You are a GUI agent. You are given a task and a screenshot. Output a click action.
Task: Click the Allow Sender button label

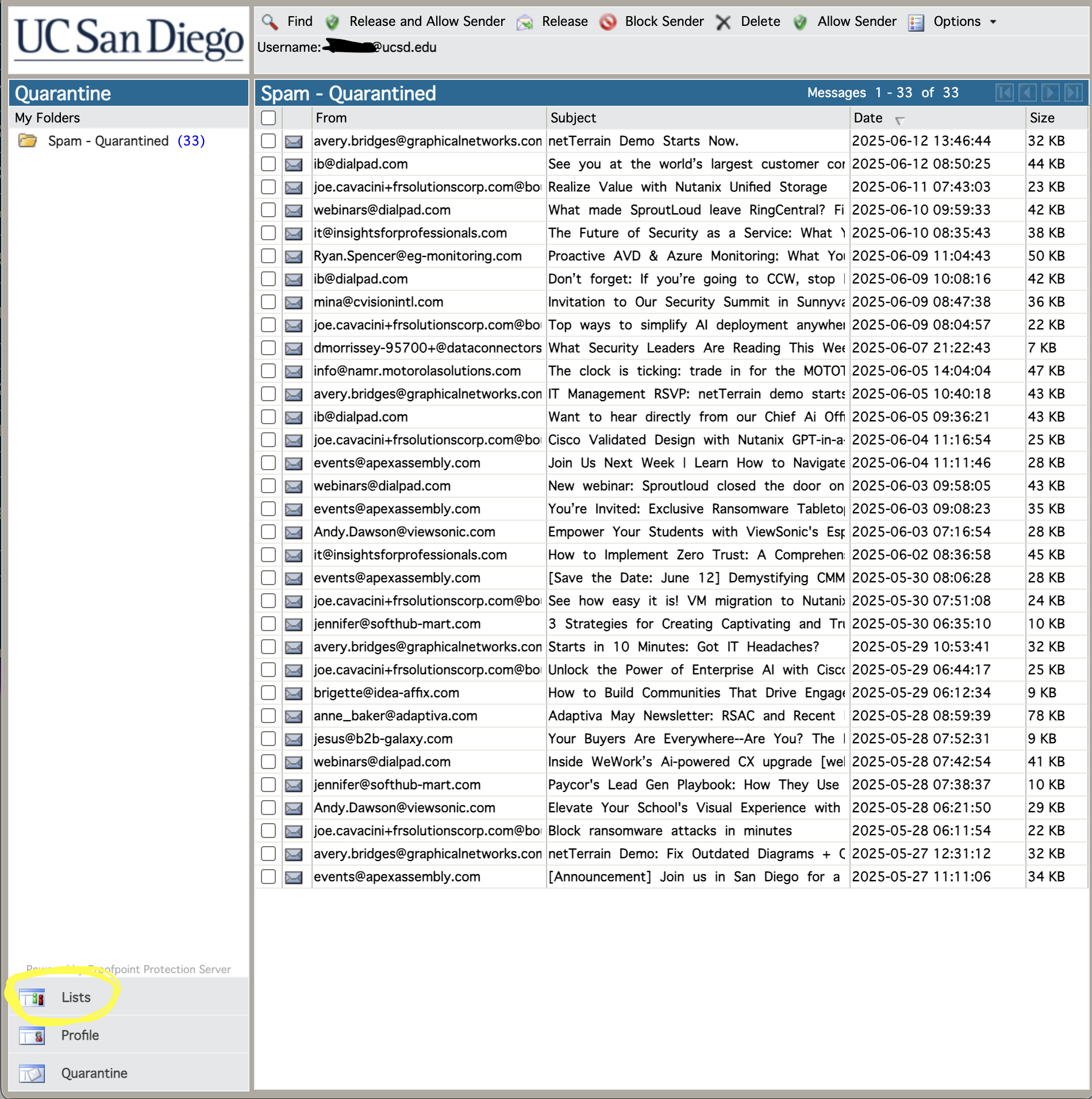click(x=857, y=21)
